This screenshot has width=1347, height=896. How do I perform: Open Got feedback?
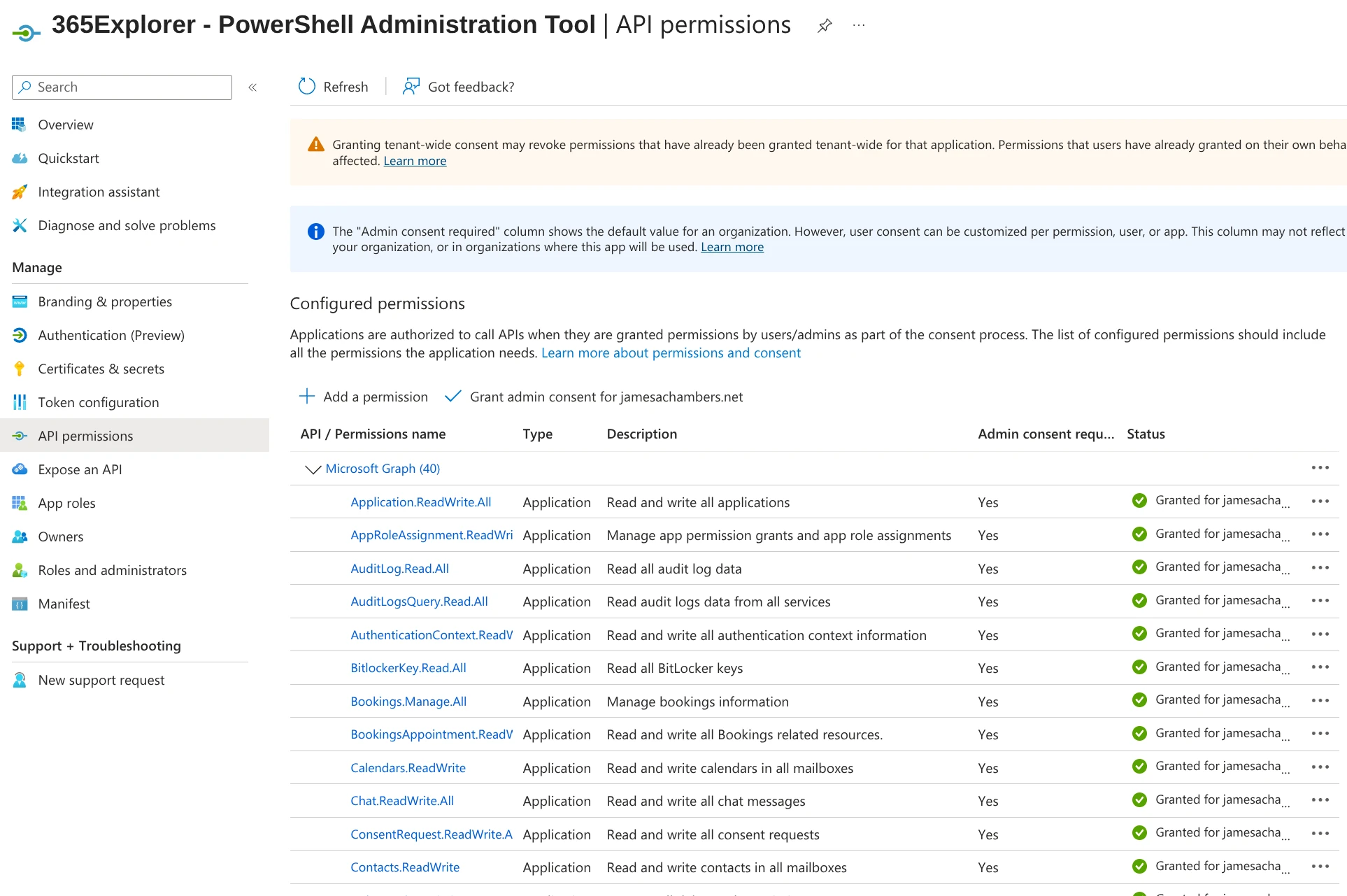click(x=458, y=87)
